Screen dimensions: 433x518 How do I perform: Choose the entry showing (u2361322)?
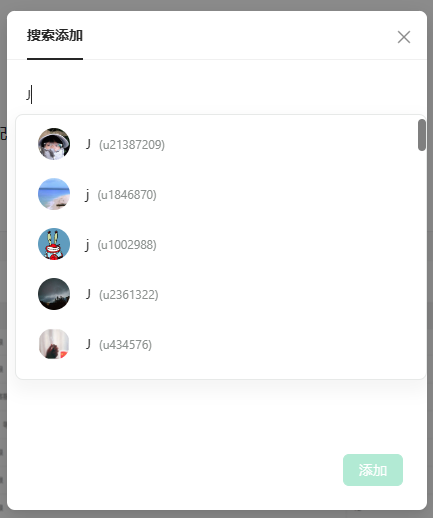click(128, 295)
